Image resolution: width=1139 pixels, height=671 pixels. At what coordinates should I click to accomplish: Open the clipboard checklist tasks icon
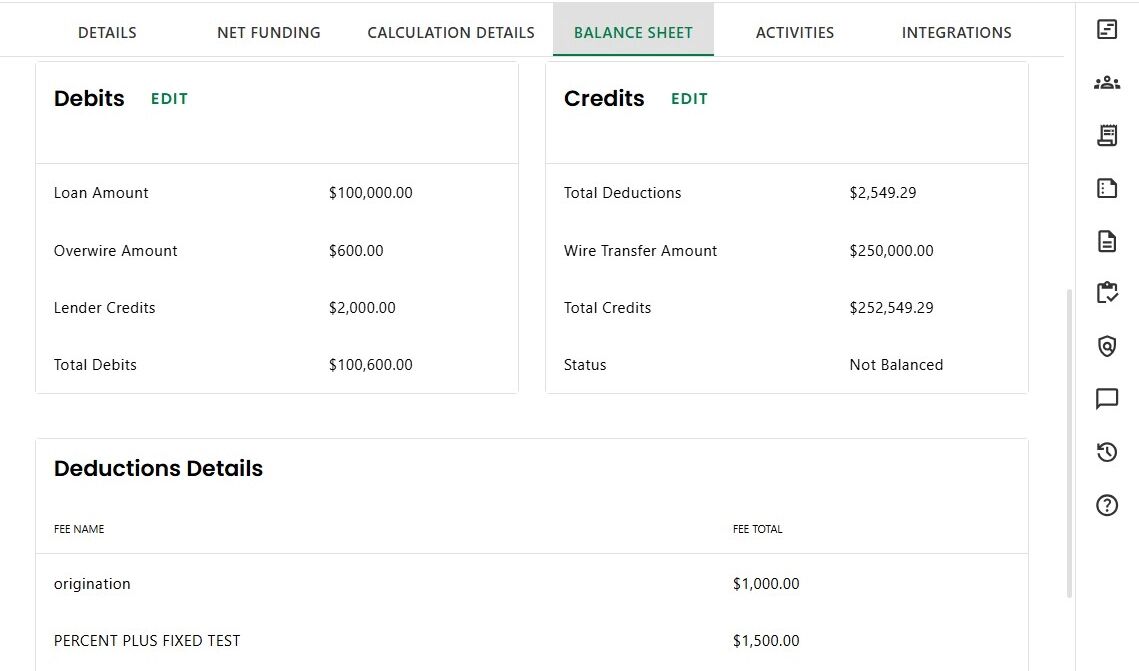coord(1106,293)
